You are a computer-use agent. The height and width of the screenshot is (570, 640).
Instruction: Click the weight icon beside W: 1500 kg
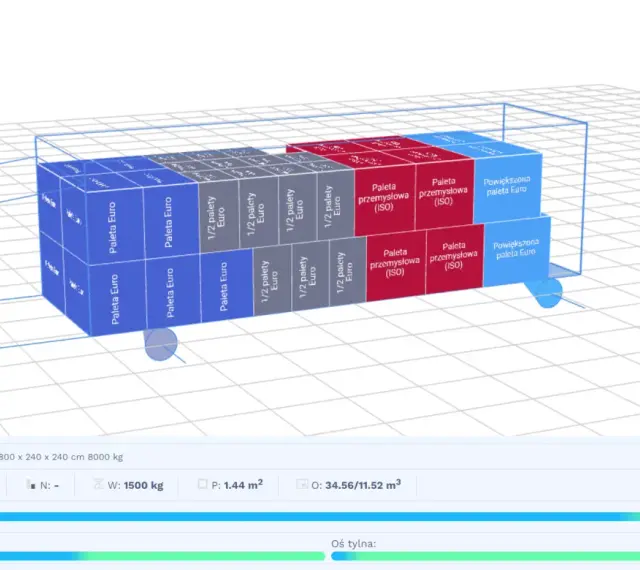click(x=99, y=484)
